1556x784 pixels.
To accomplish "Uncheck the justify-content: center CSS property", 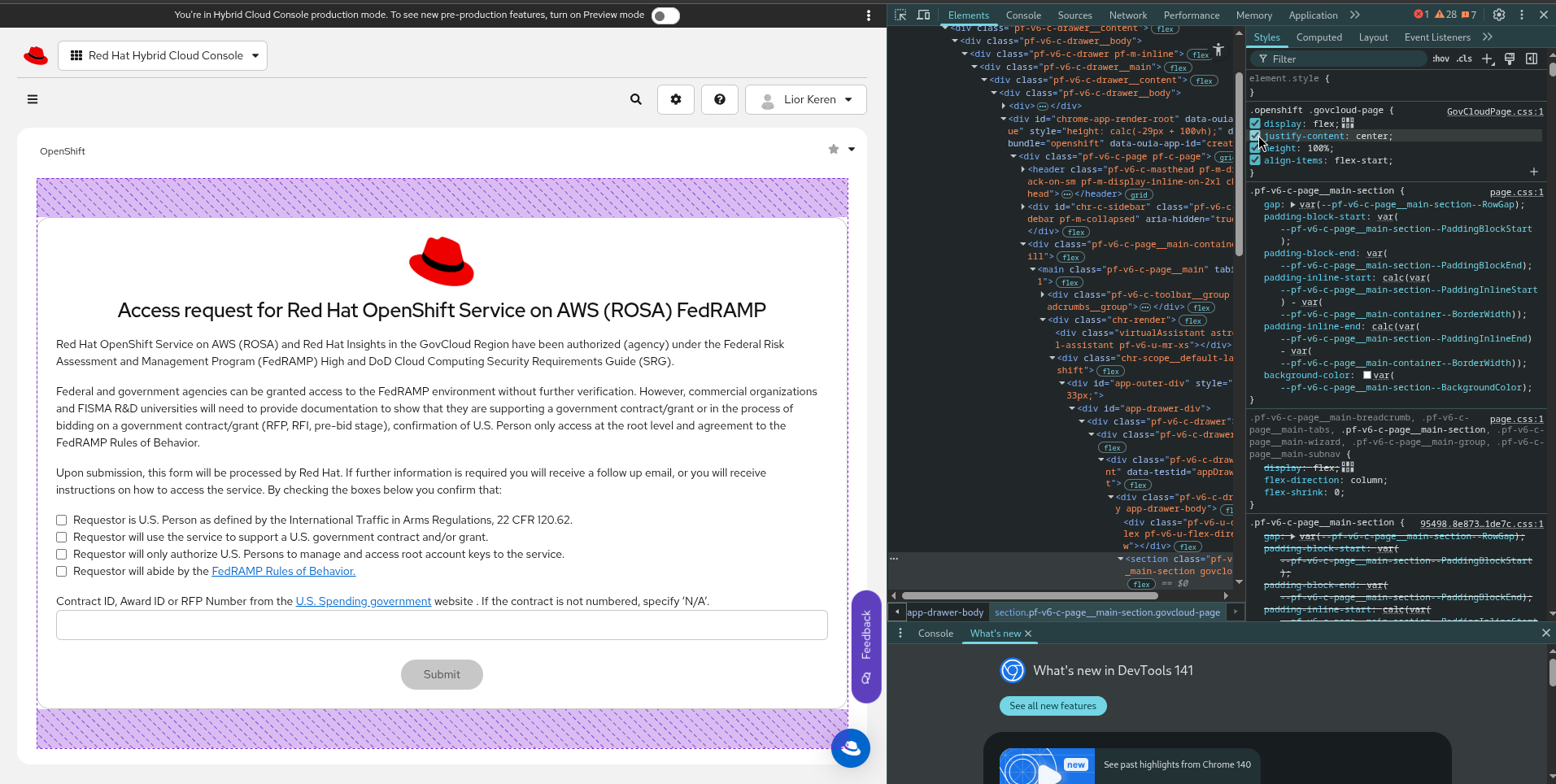I will [x=1255, y=136].
